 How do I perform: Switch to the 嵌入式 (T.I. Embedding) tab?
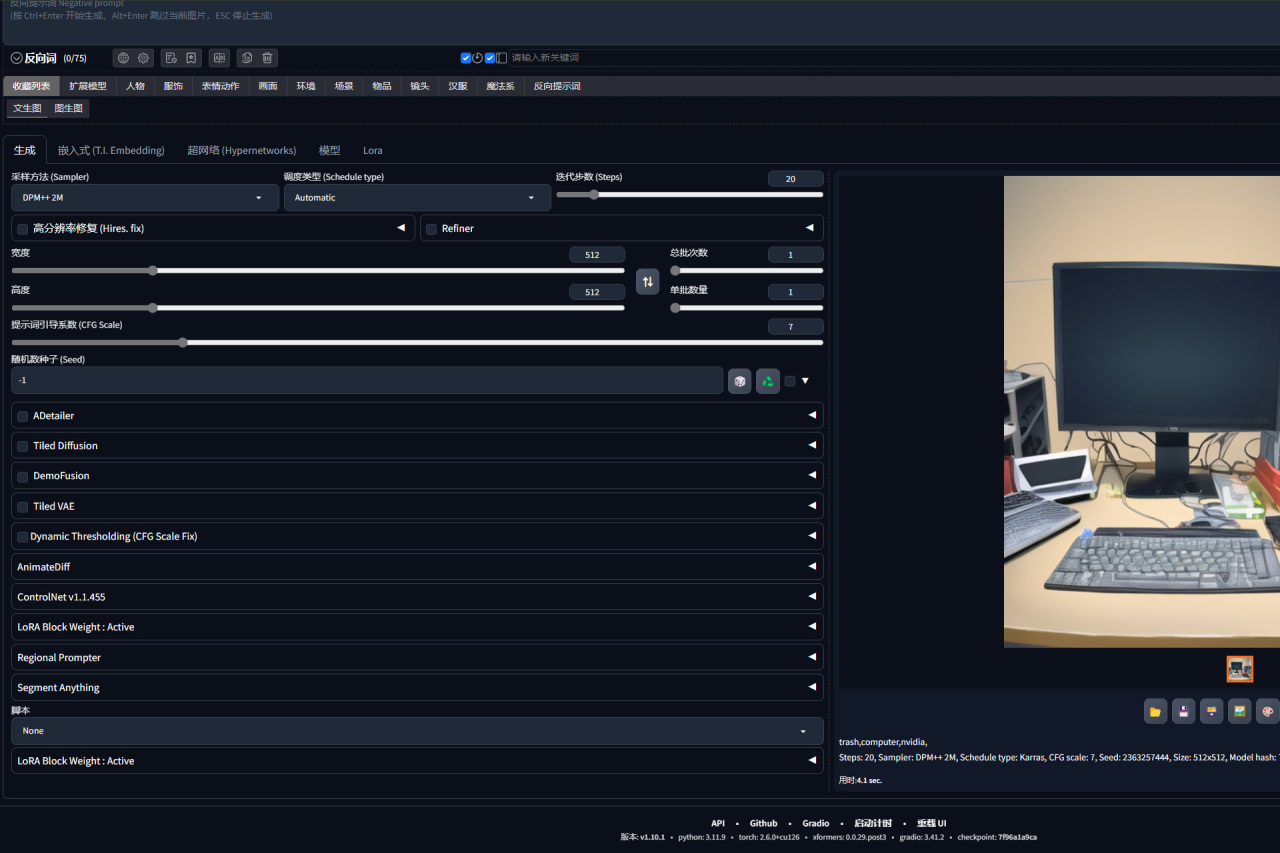click(x=111, y=150)
